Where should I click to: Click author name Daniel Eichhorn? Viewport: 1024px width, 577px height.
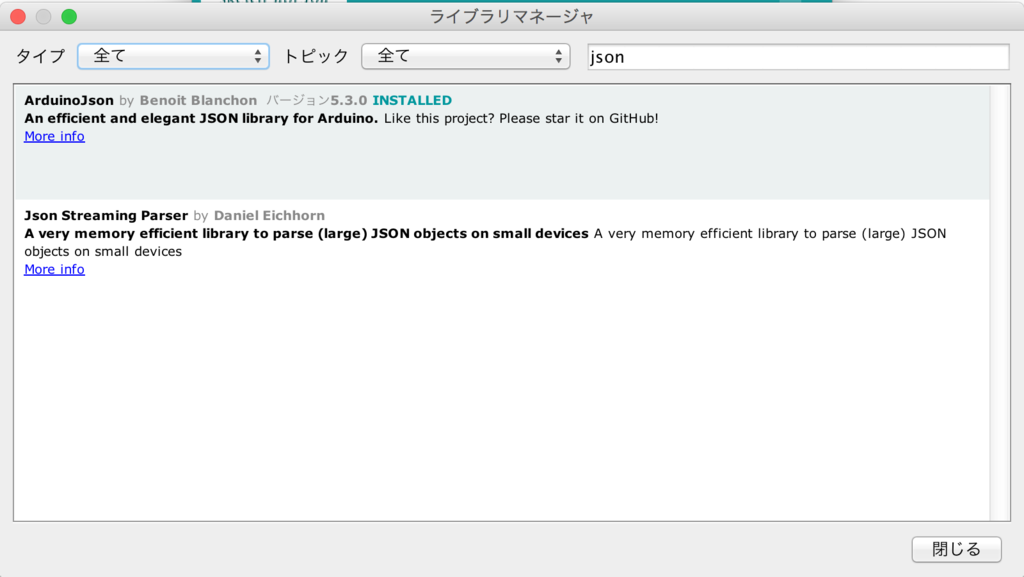coord(269,215)
